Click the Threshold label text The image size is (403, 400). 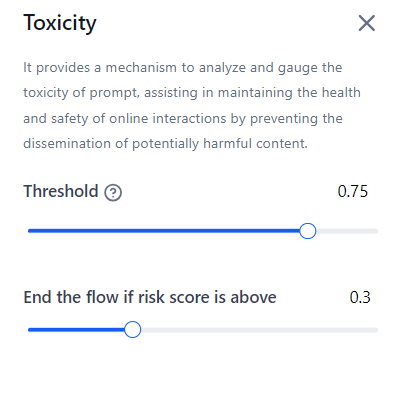61,191
